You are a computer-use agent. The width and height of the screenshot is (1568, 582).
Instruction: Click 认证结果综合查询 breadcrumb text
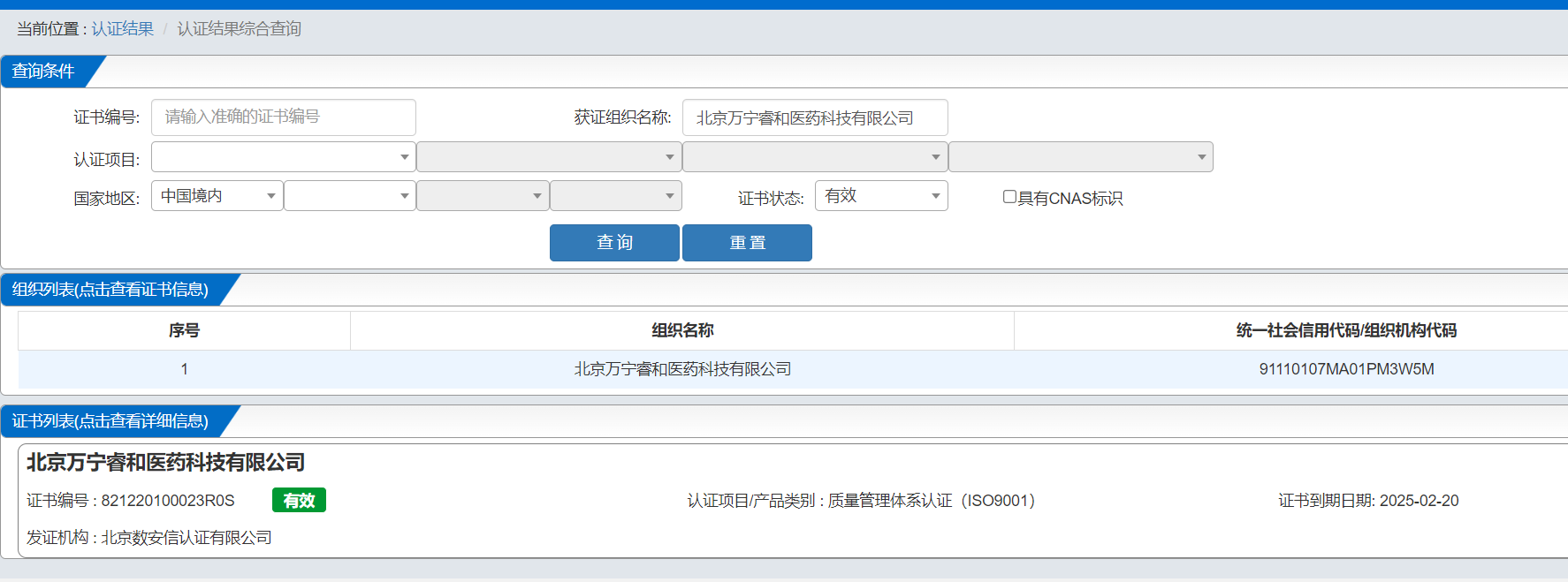pos(239,29)
